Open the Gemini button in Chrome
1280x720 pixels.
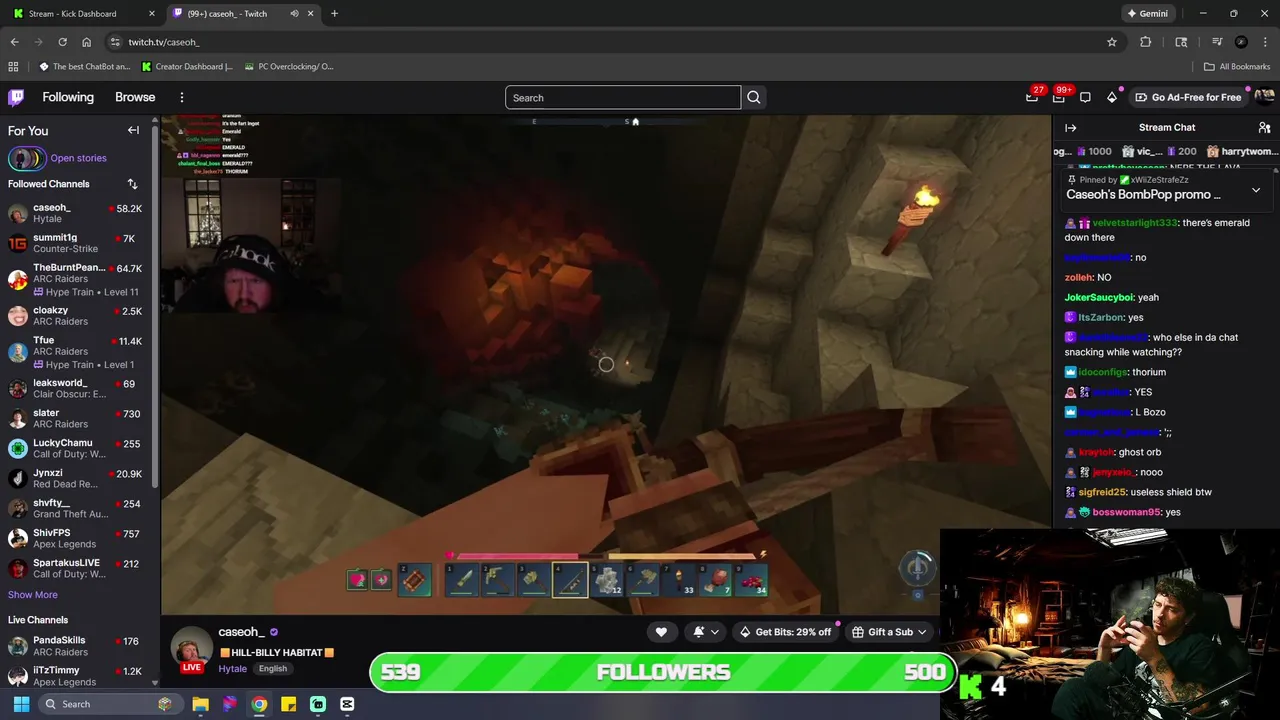pos(1147,14)
